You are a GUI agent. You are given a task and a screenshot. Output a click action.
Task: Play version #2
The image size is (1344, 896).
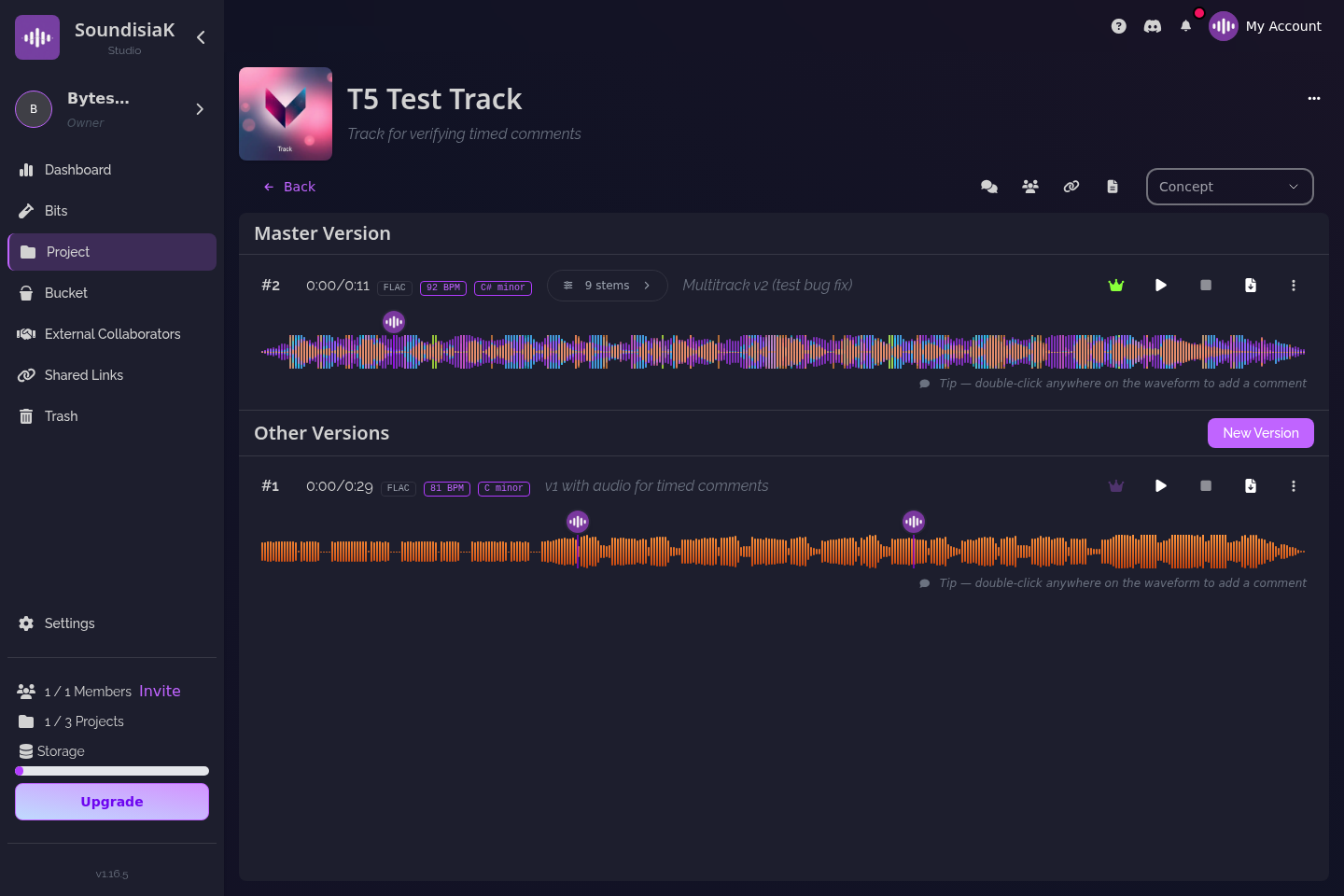[x=1161, y=286]
